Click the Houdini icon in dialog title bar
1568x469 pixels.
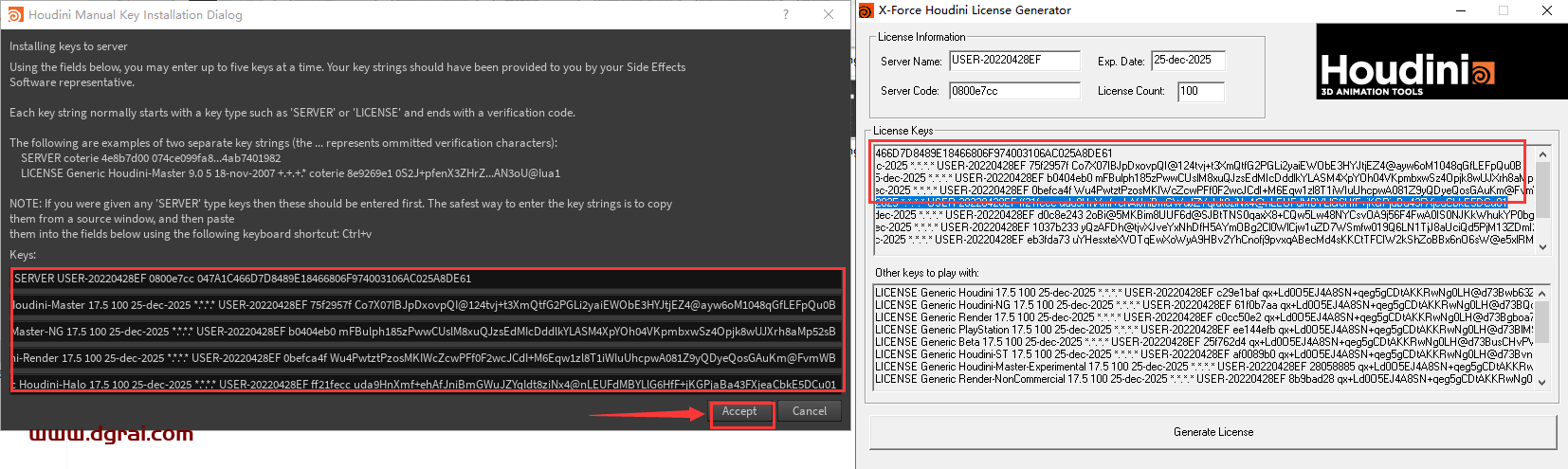14,14
